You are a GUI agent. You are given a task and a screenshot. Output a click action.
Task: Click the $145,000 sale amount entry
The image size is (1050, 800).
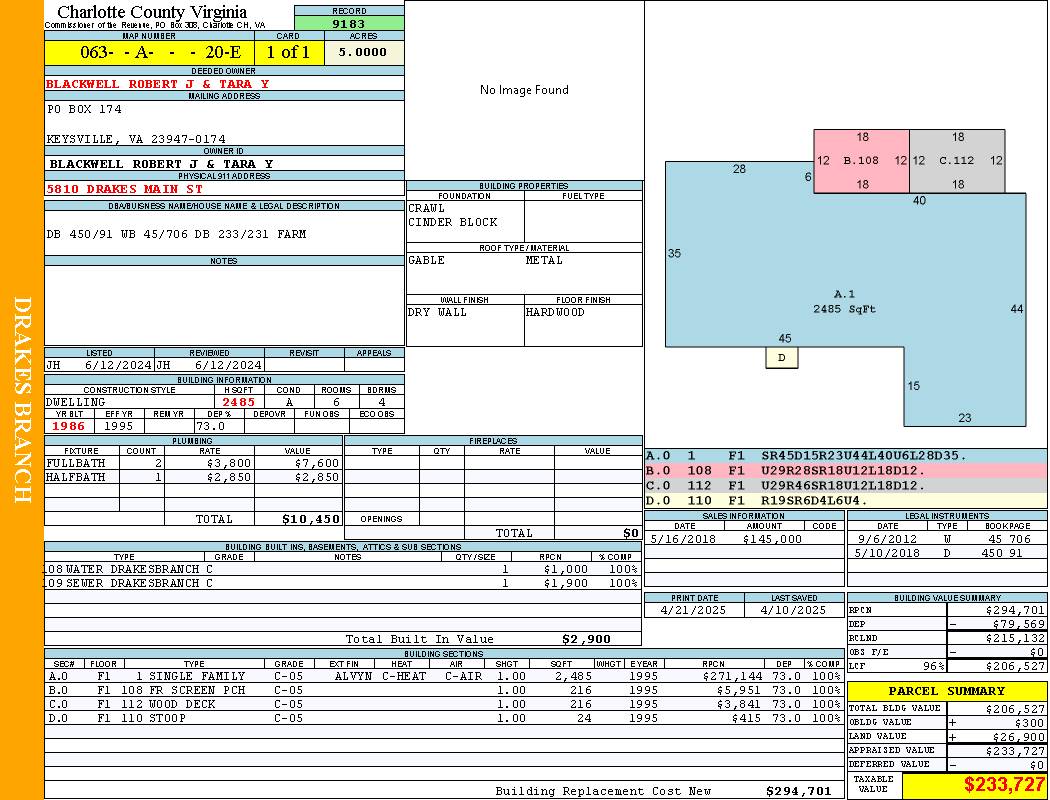772,539
